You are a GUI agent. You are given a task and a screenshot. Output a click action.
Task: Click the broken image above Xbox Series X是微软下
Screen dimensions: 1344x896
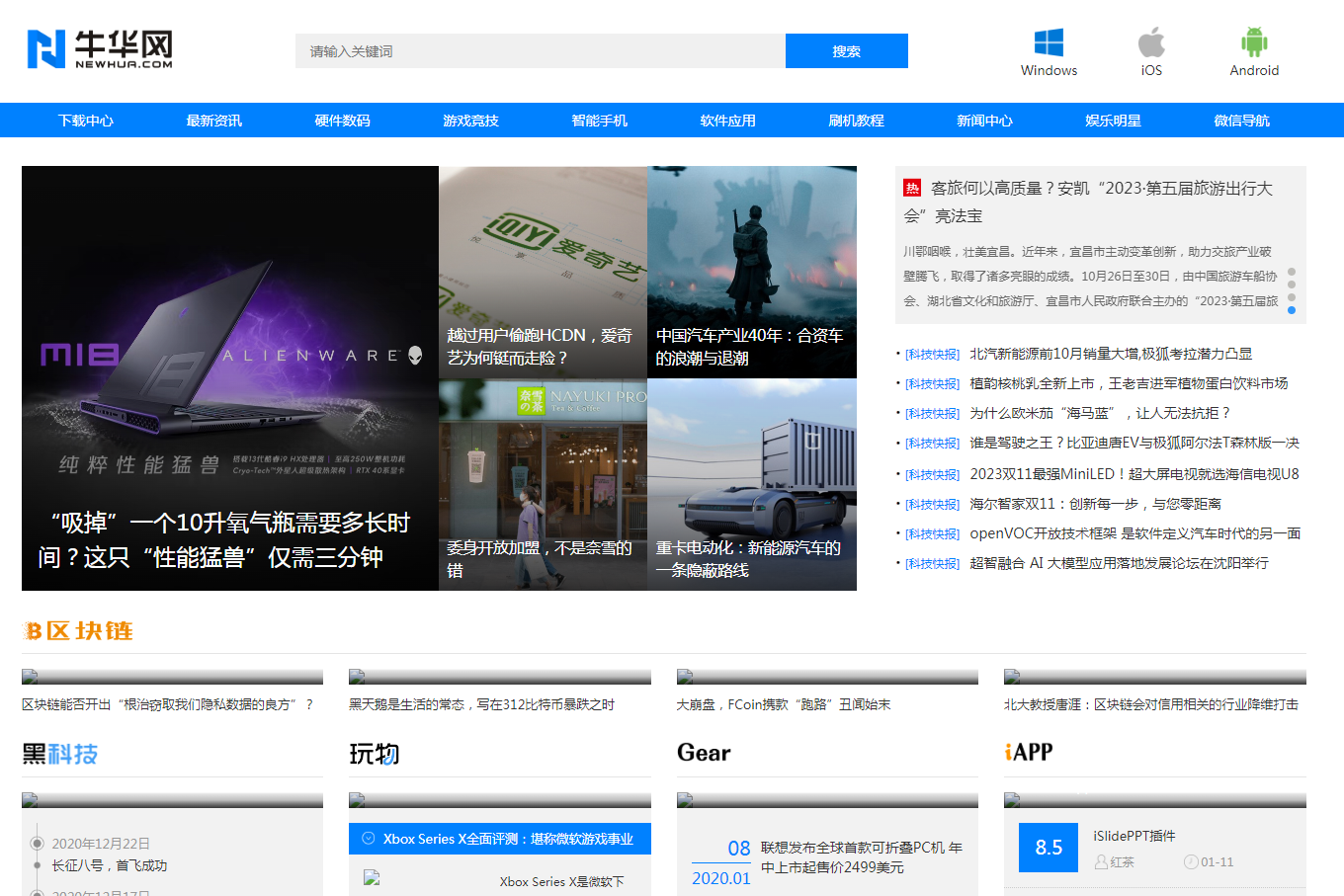click(x=372, y=877)
